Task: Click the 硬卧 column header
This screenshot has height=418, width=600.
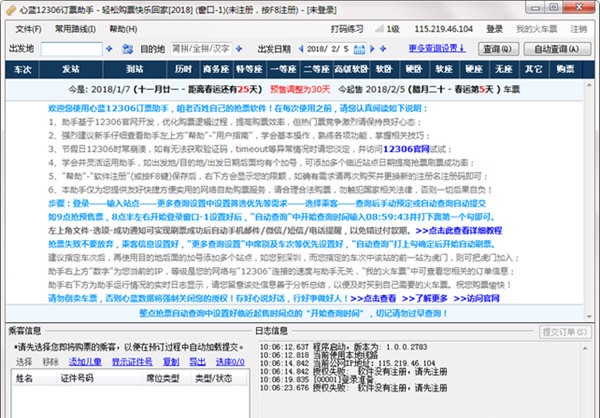Action: coord(414,69)
